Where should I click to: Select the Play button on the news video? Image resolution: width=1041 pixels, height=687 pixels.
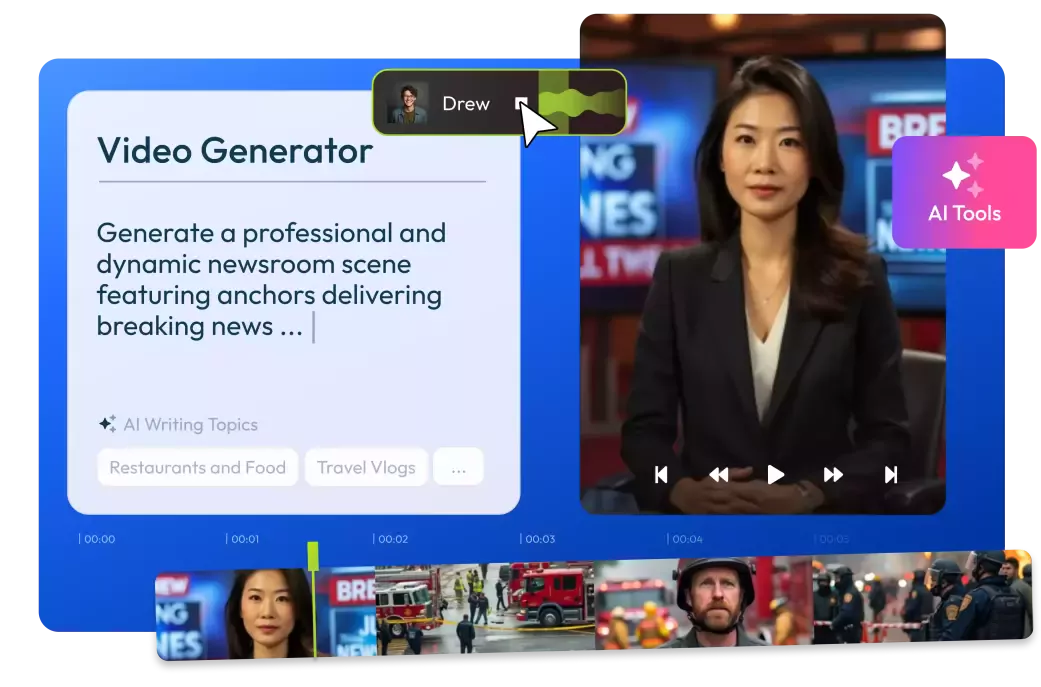[x=774, y=475]
